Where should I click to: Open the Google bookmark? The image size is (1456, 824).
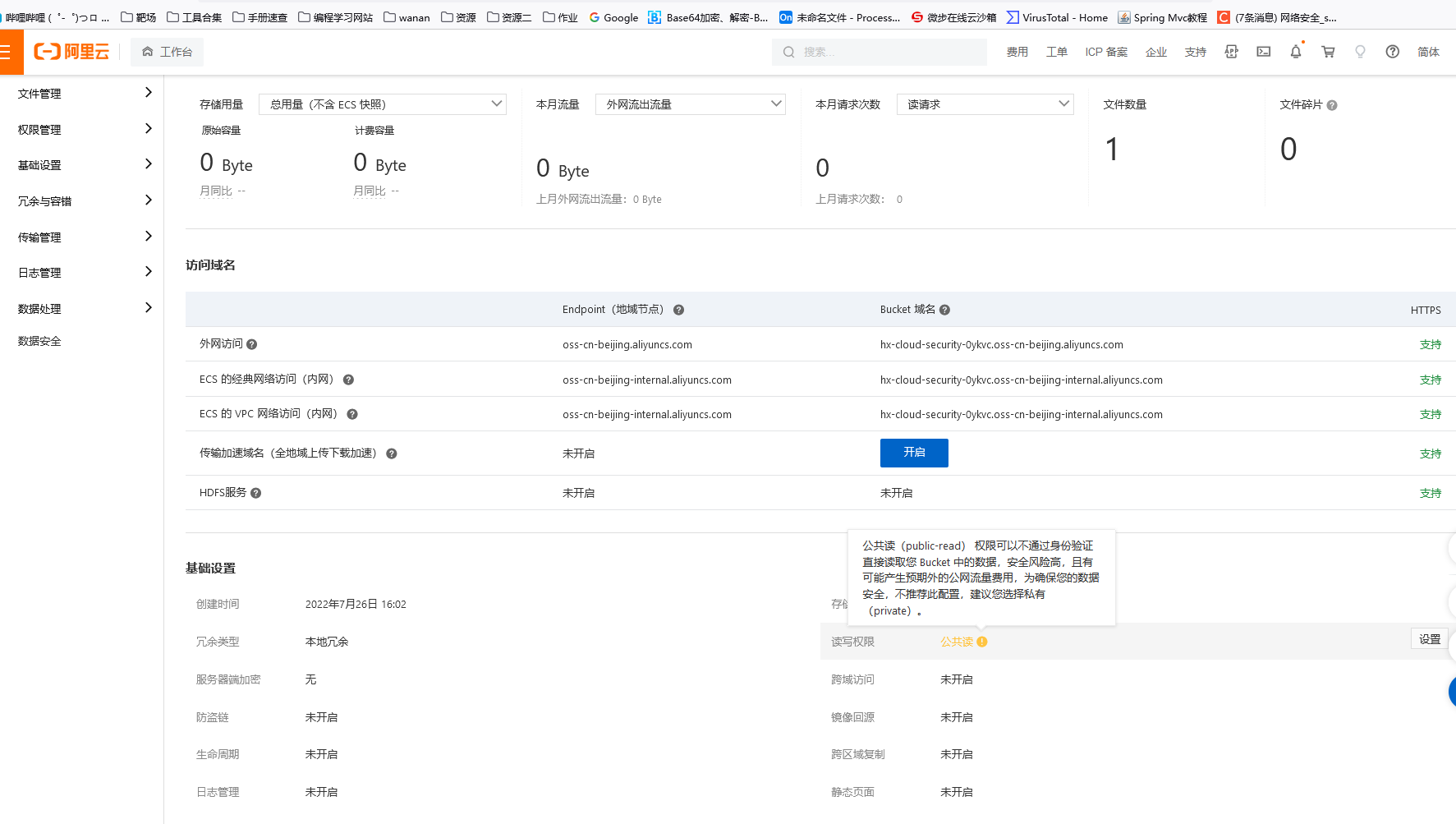(x=613, y=17)
